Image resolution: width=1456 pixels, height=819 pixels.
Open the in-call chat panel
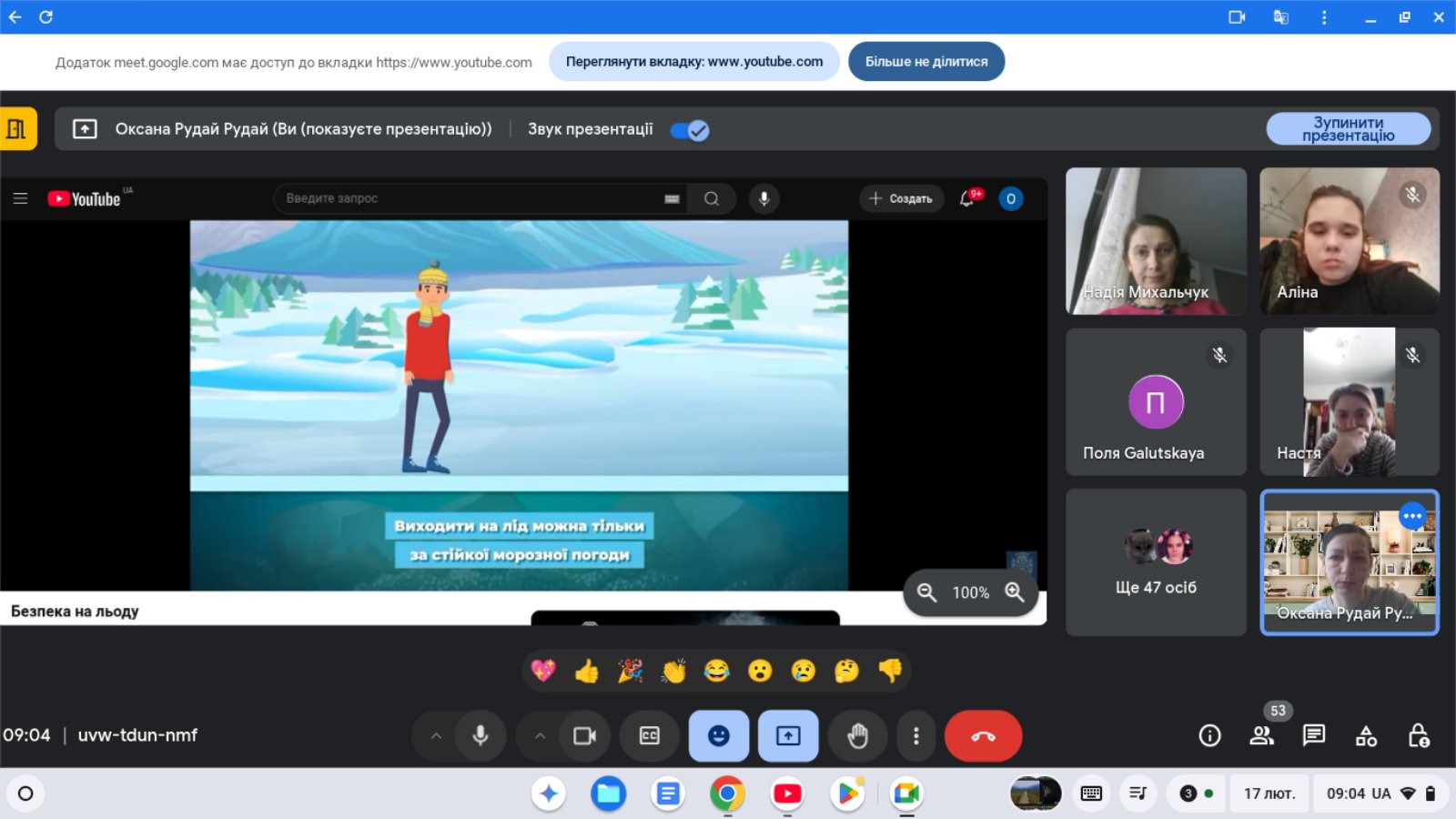1314,735
